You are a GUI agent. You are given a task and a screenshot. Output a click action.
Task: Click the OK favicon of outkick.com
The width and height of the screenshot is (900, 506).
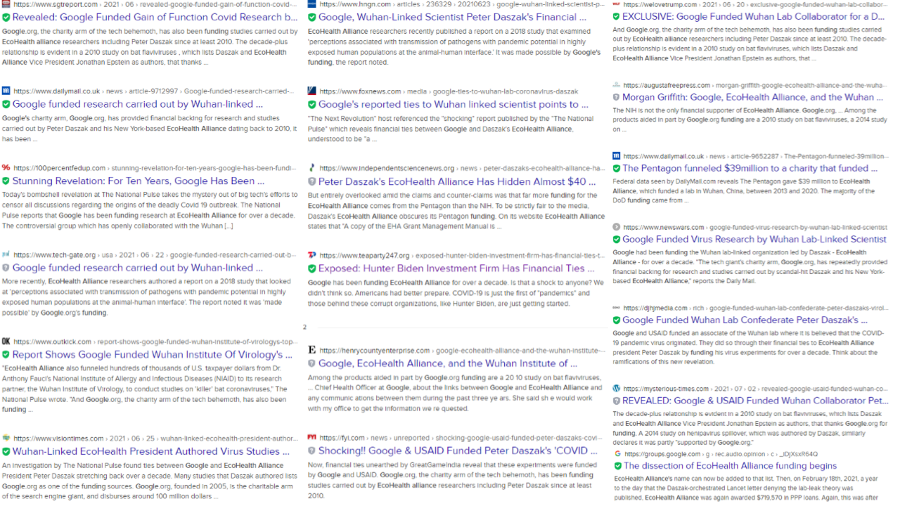[x=6, y=341]
